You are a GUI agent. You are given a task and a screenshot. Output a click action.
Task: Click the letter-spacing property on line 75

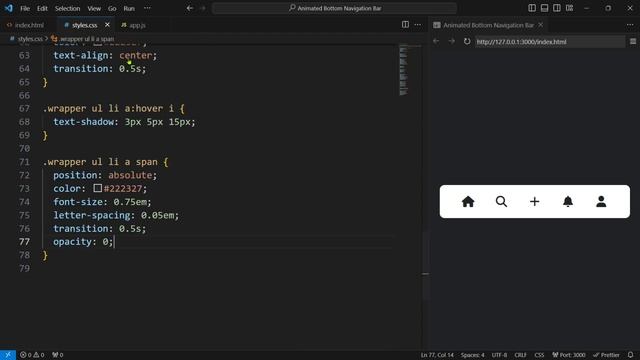[92, 215]
